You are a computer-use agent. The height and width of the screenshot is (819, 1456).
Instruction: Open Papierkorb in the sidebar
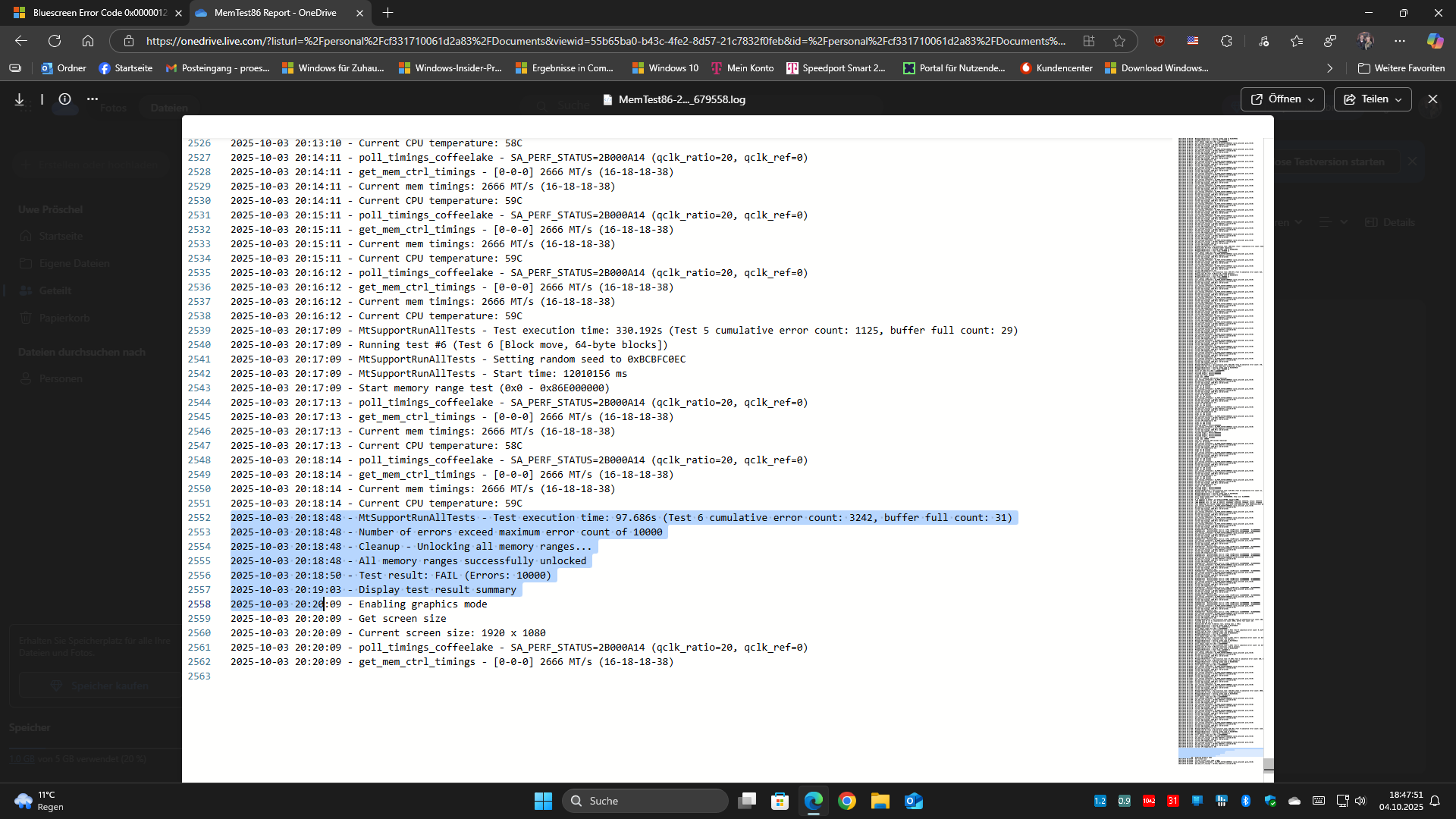click(x=64, y=318)
